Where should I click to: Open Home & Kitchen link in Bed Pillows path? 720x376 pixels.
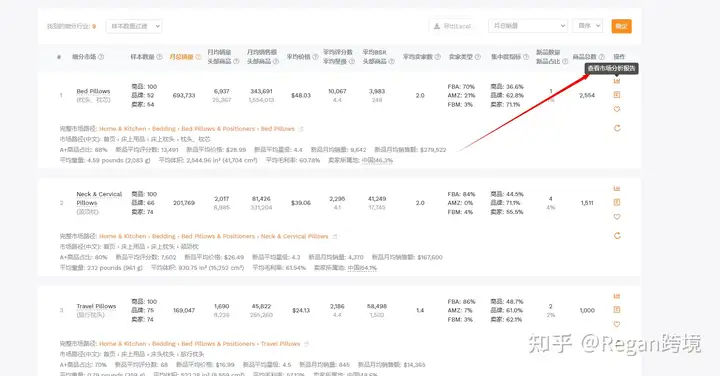[x=123, y=129]
